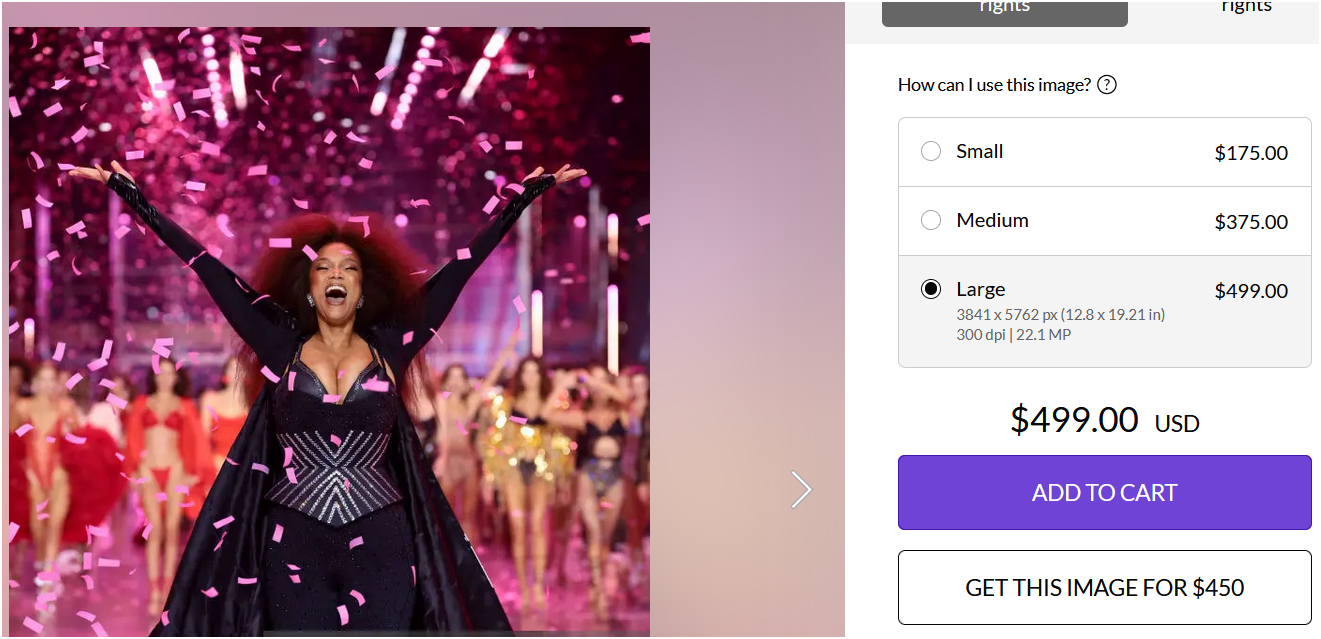Go to next image with arrow
Viewport: 1321px width, 639px height.
801,489
